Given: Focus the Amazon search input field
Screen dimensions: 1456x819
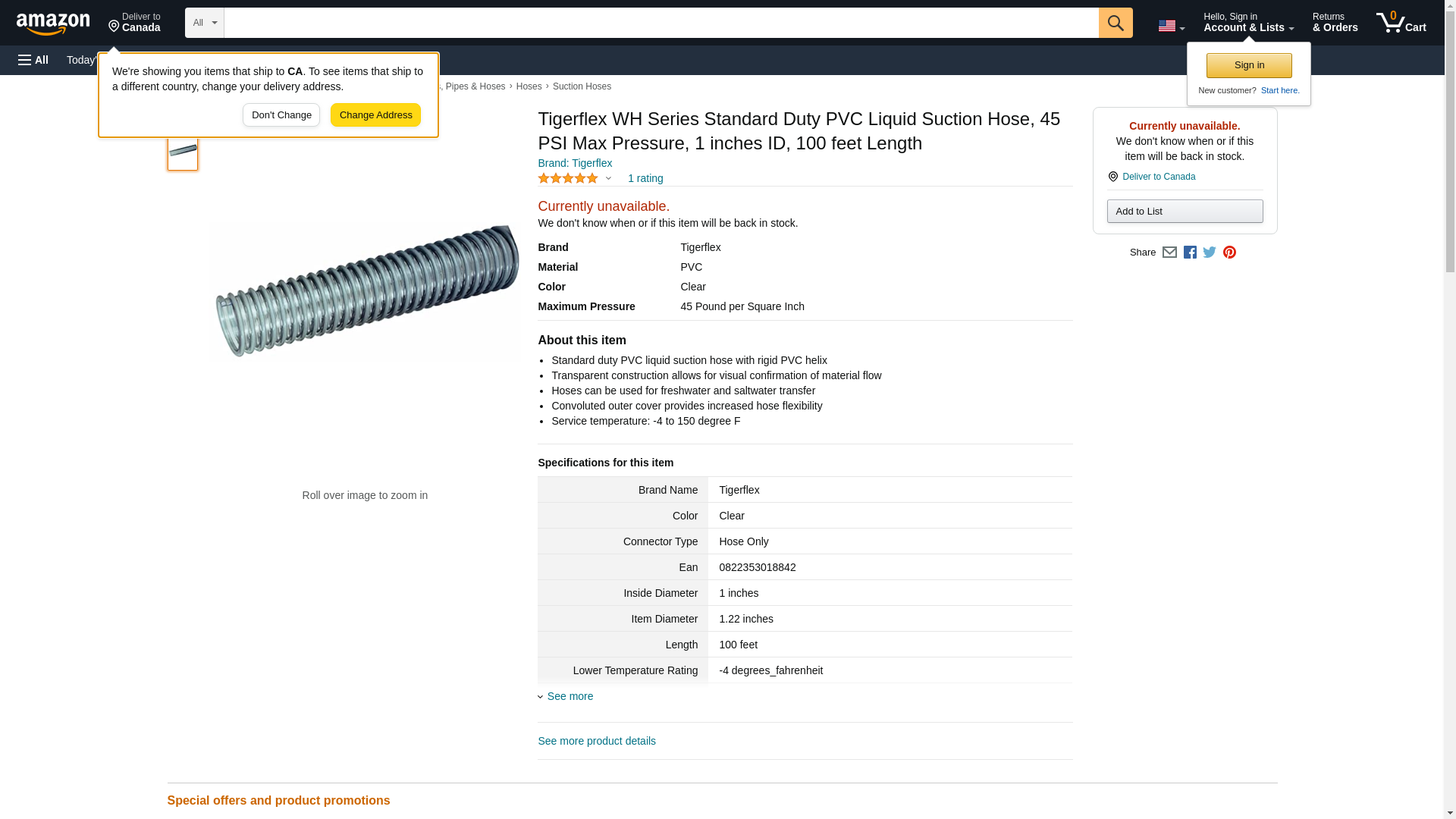Looking at the screenshot, I should [x=661, y=23].
